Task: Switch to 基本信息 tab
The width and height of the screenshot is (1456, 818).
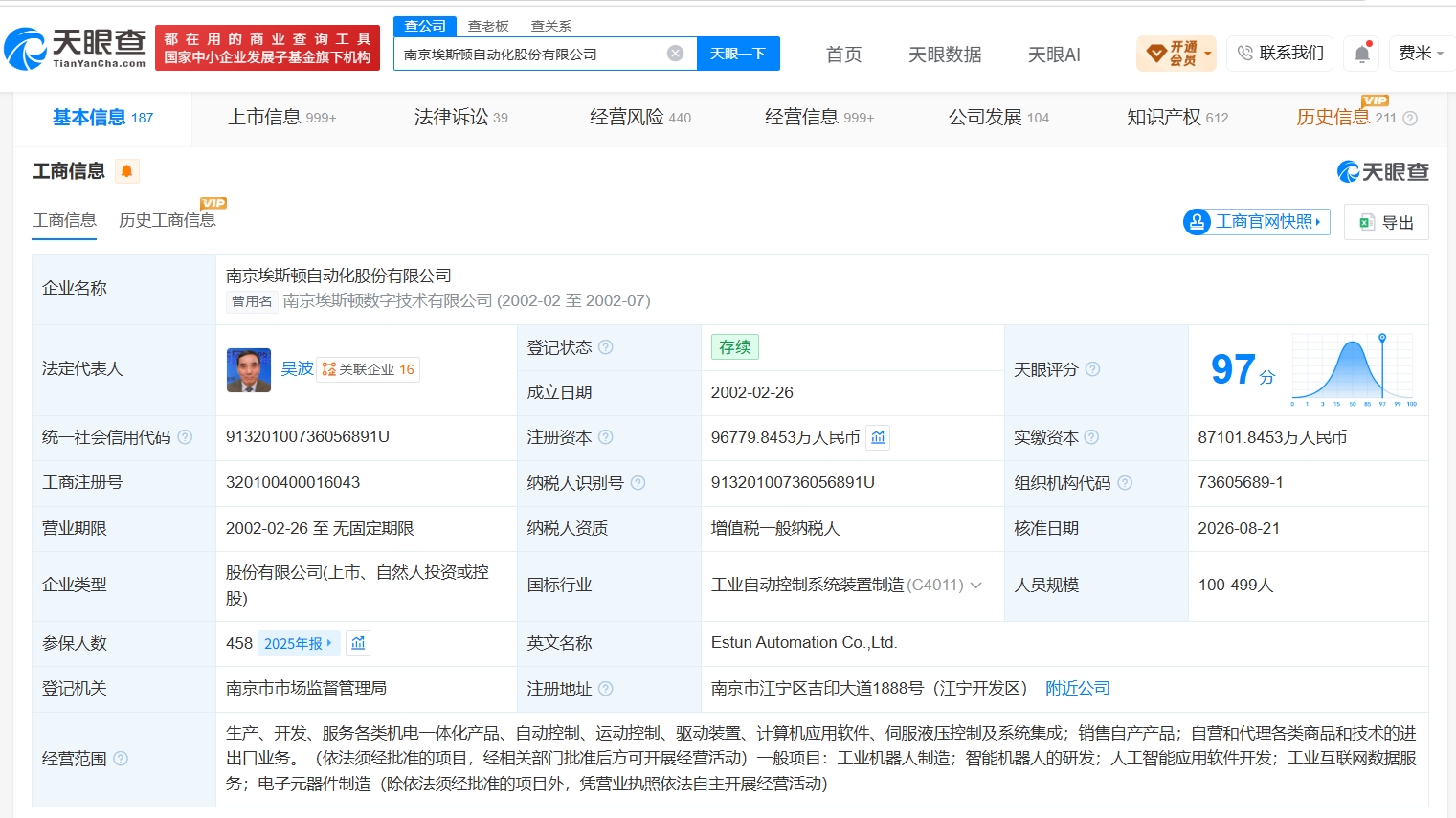Action: point(102,118)
